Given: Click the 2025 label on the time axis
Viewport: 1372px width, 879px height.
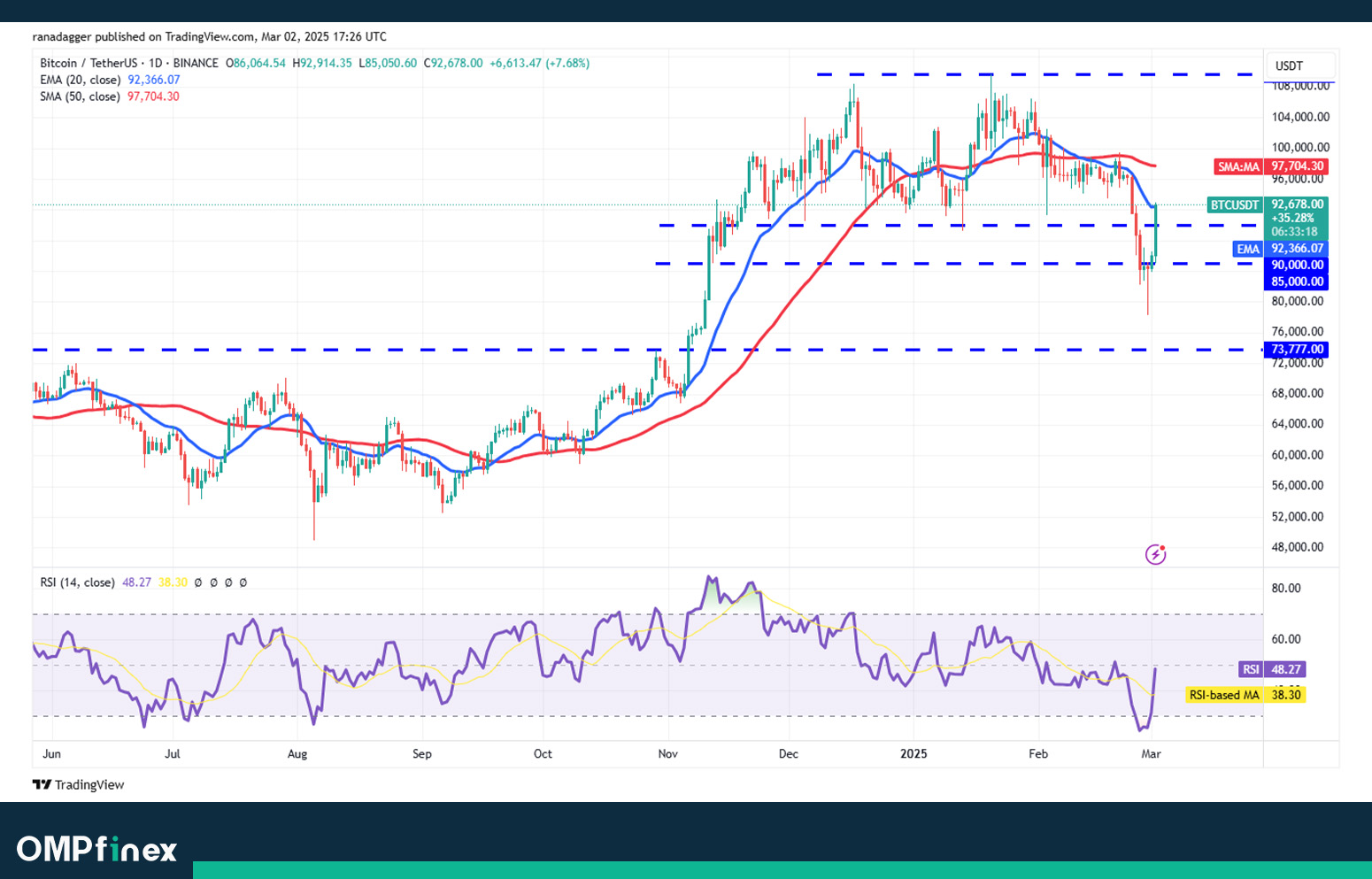Looking at the screenshot, I should (913, 754).
